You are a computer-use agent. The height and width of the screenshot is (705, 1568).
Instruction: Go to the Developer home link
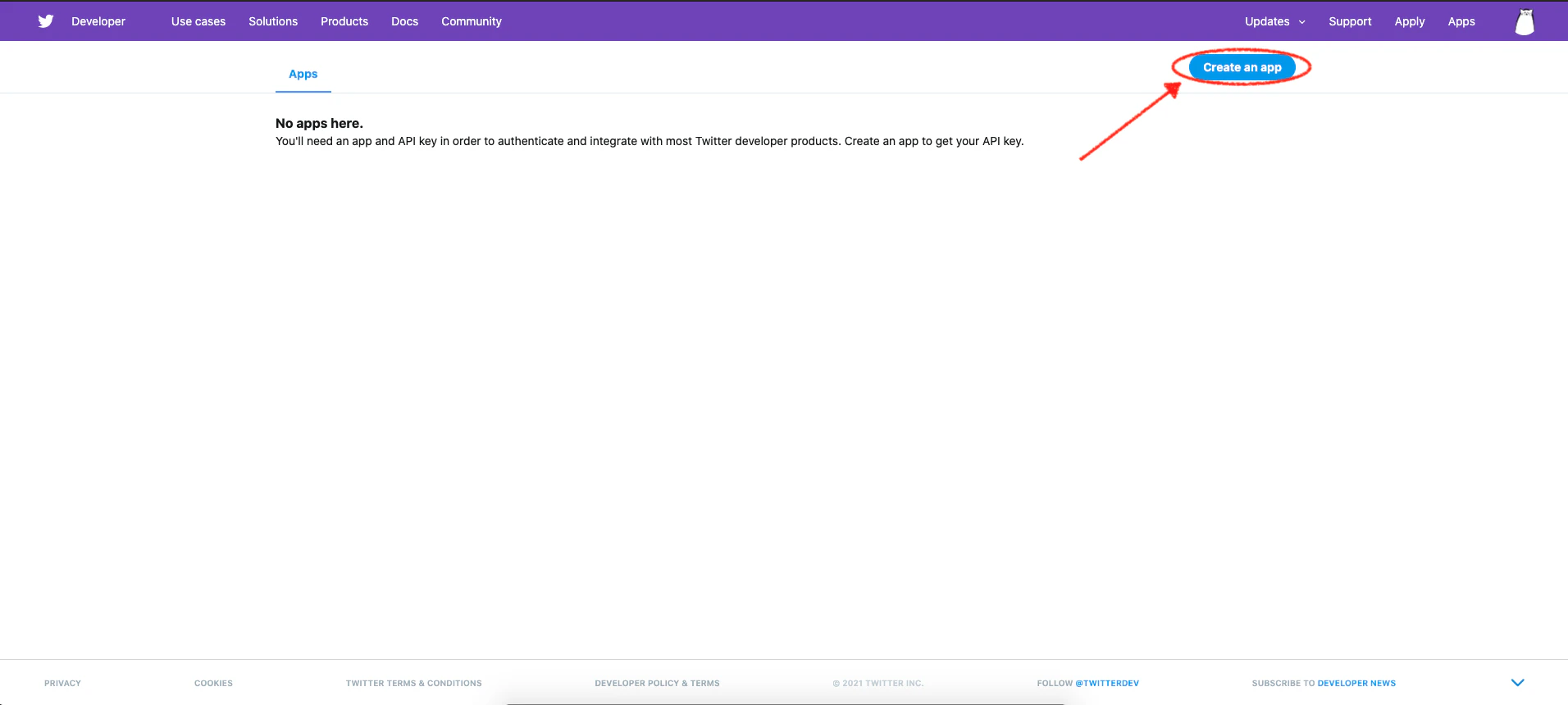tap(98, 21)
